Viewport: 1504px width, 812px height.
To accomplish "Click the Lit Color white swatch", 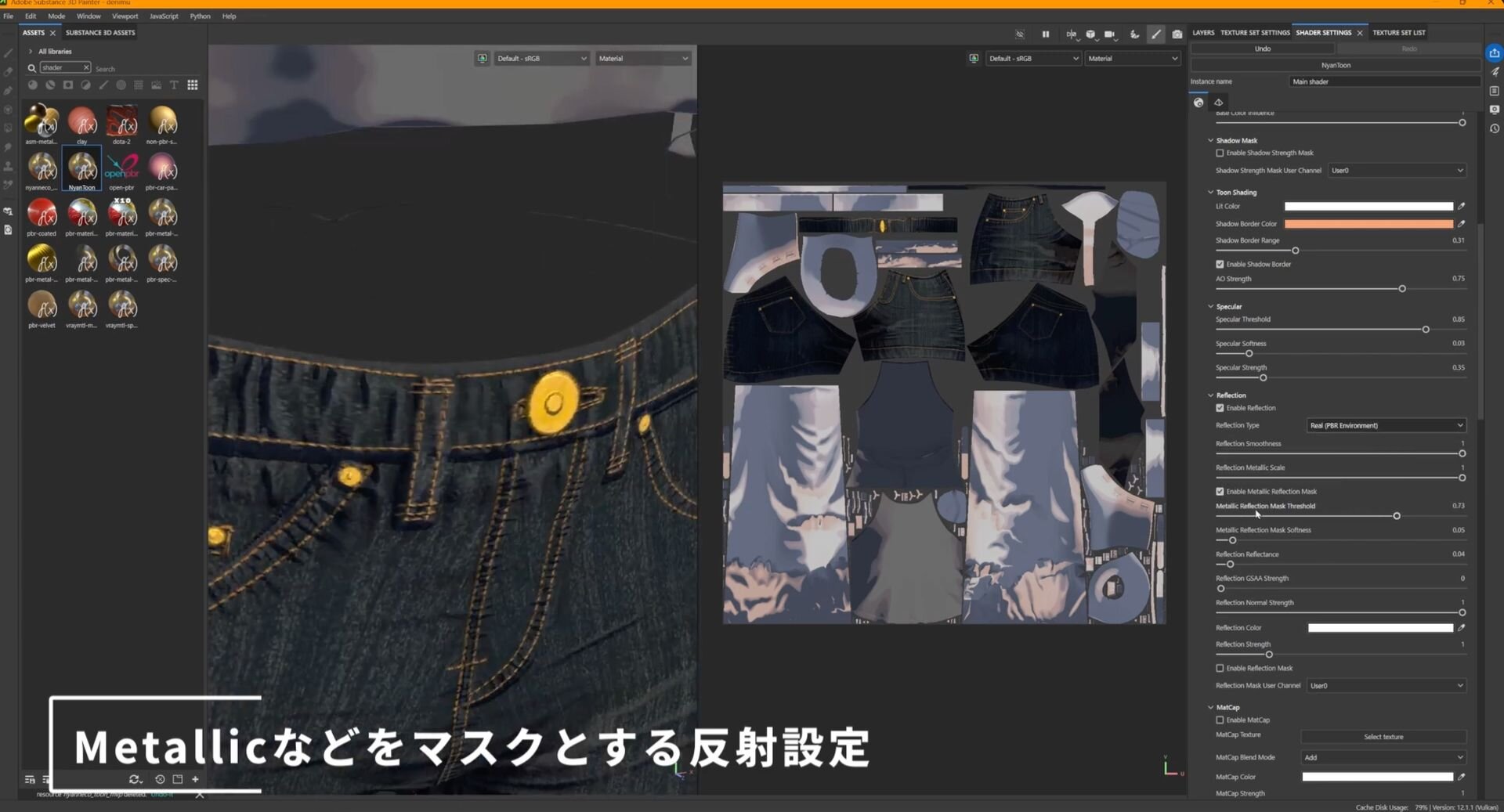I will click(x=1368, y=206).
